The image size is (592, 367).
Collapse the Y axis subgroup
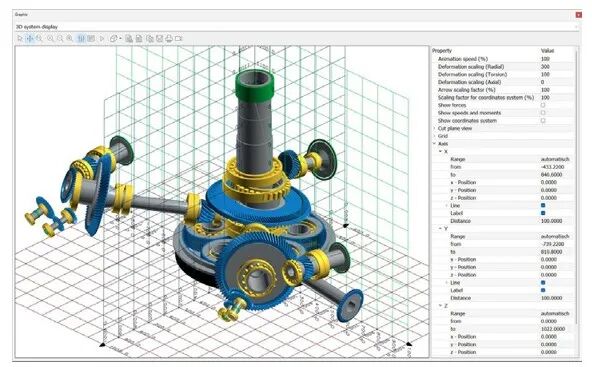[x=440, y=228]
